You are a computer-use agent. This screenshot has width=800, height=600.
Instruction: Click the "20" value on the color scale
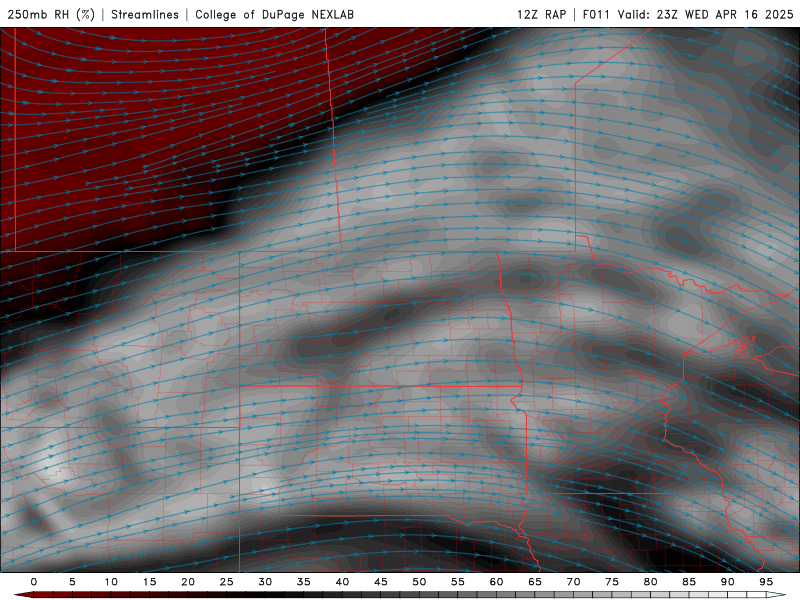[x=188, y=582]
